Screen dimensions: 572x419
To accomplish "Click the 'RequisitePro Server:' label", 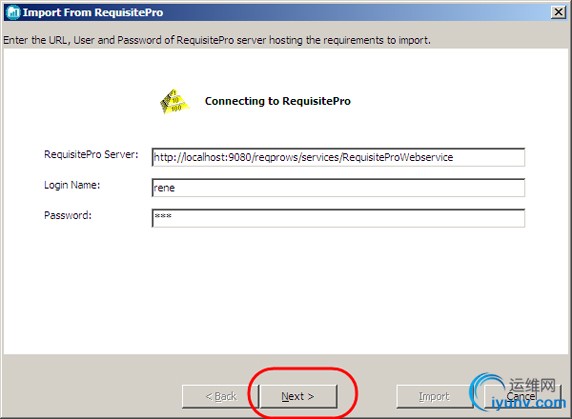I will (x=91, y=155).
